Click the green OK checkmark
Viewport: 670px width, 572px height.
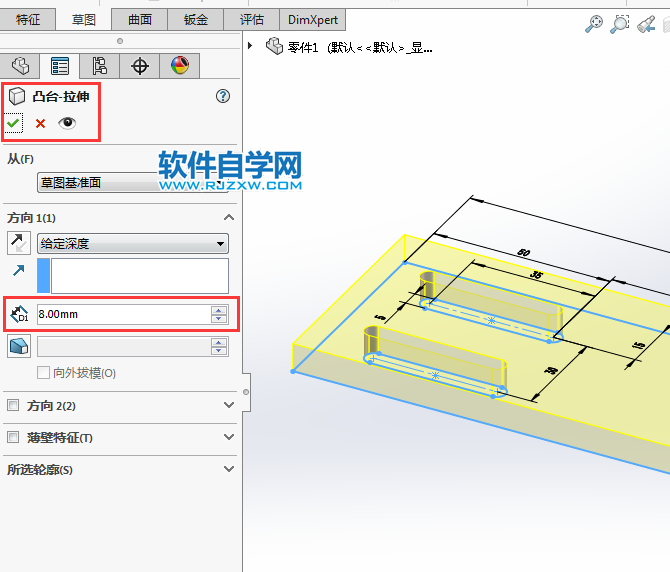tap(14, 123)
